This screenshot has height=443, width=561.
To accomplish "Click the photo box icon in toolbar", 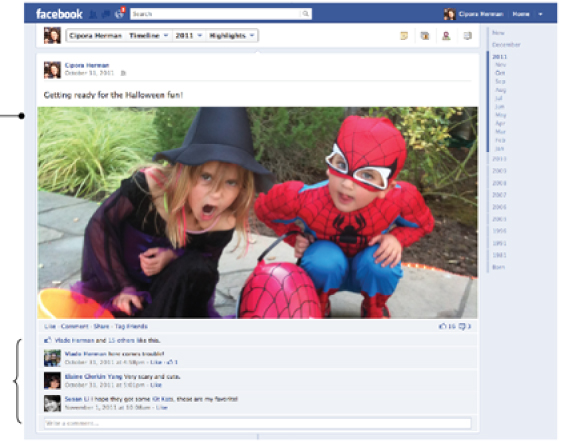I will tap(425, 36).
